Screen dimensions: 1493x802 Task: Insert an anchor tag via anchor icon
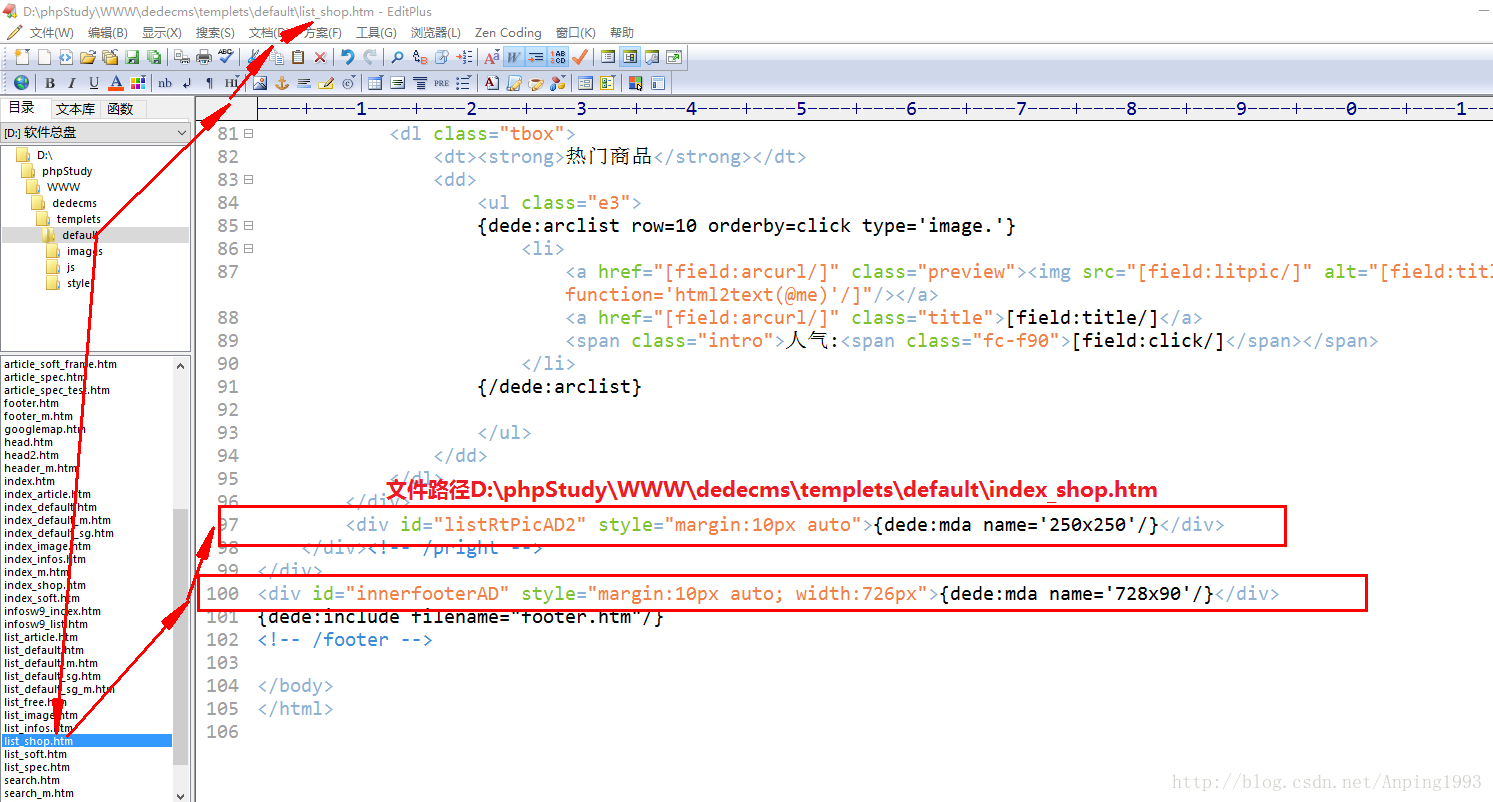(x=282, y=83)
